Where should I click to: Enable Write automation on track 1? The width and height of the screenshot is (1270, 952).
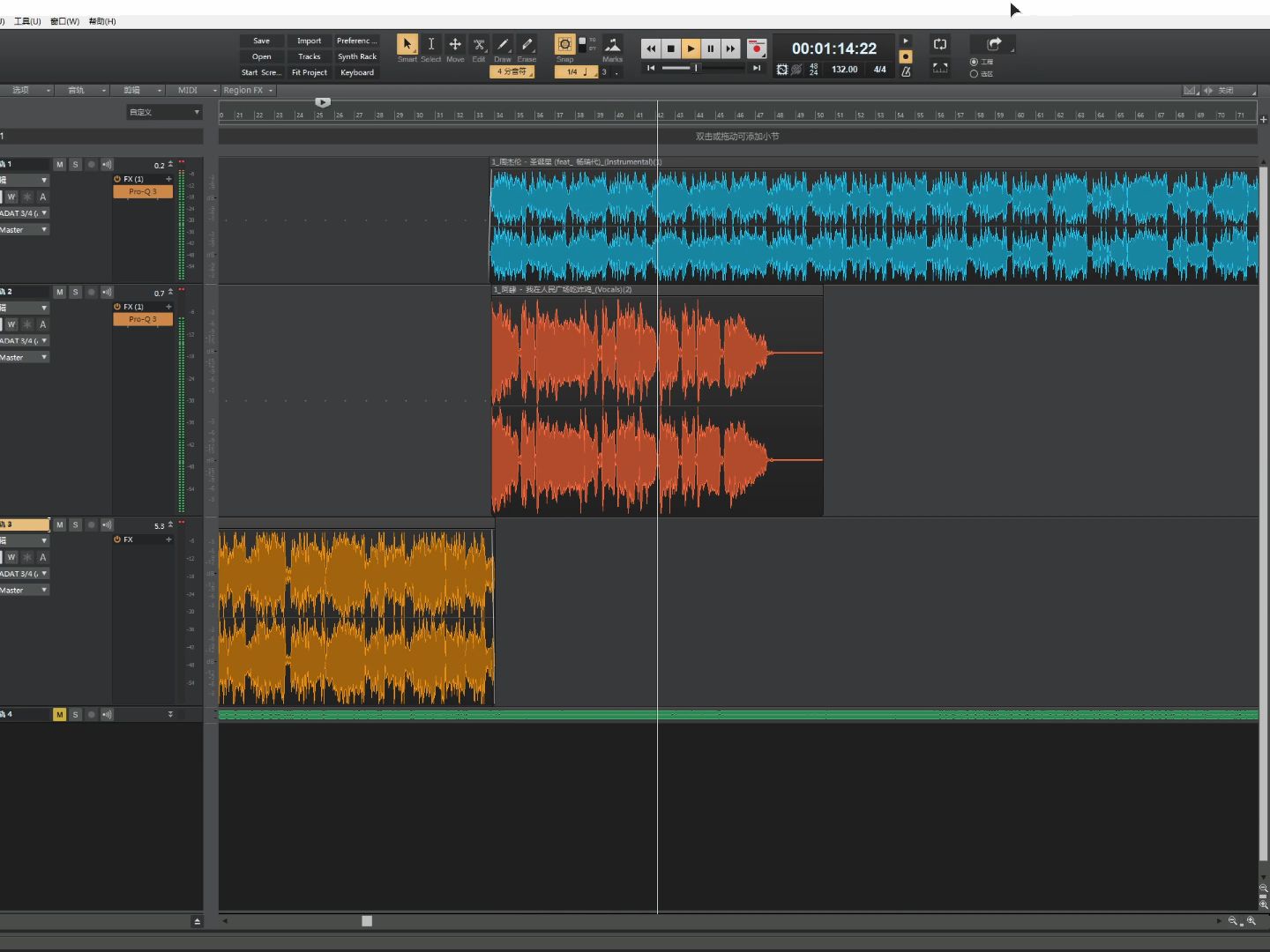11,197
